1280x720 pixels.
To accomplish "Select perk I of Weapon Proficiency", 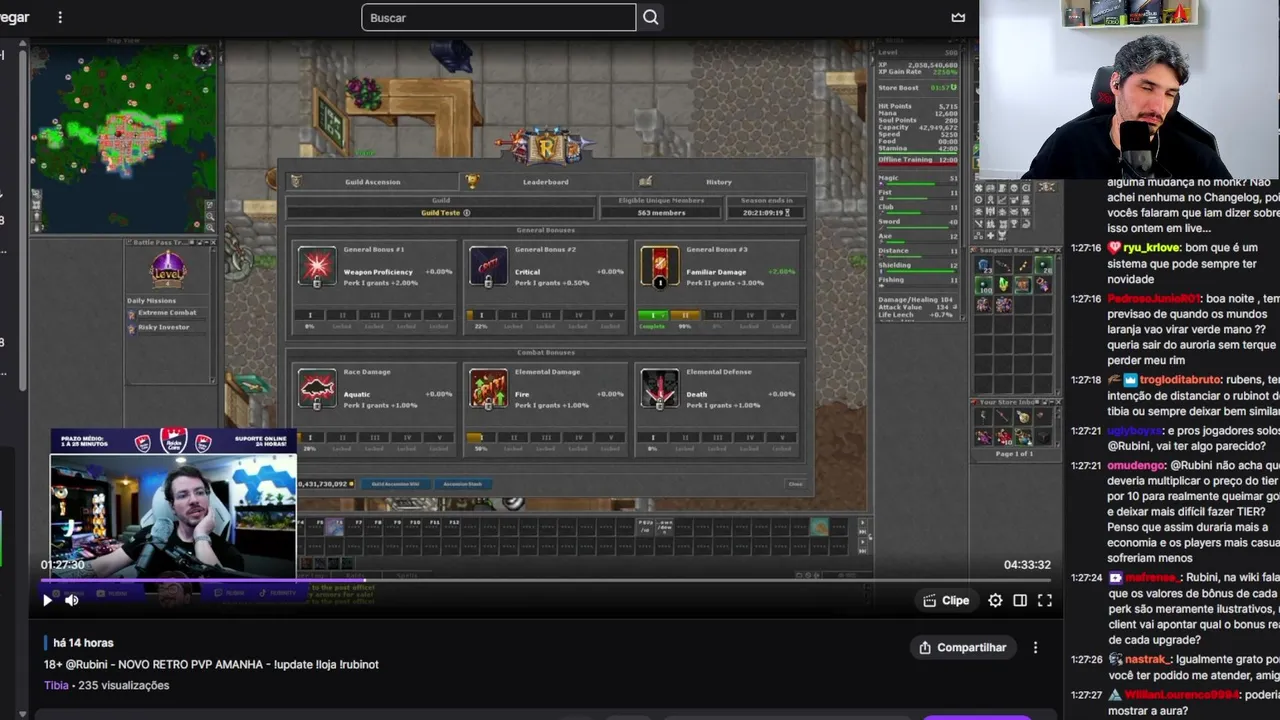I will 309,315.
